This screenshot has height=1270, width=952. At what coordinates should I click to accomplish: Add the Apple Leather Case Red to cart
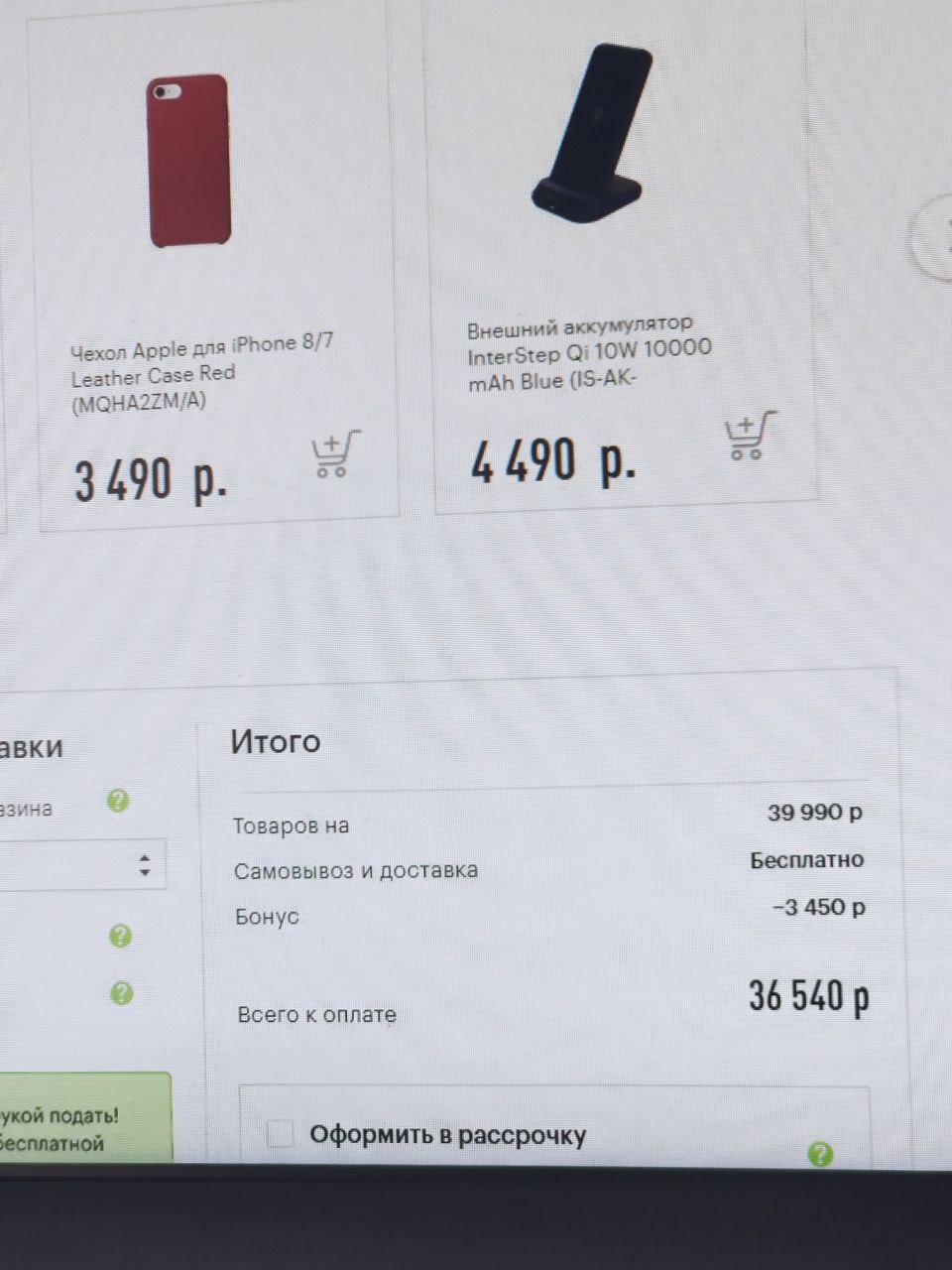tap(336, 454)
